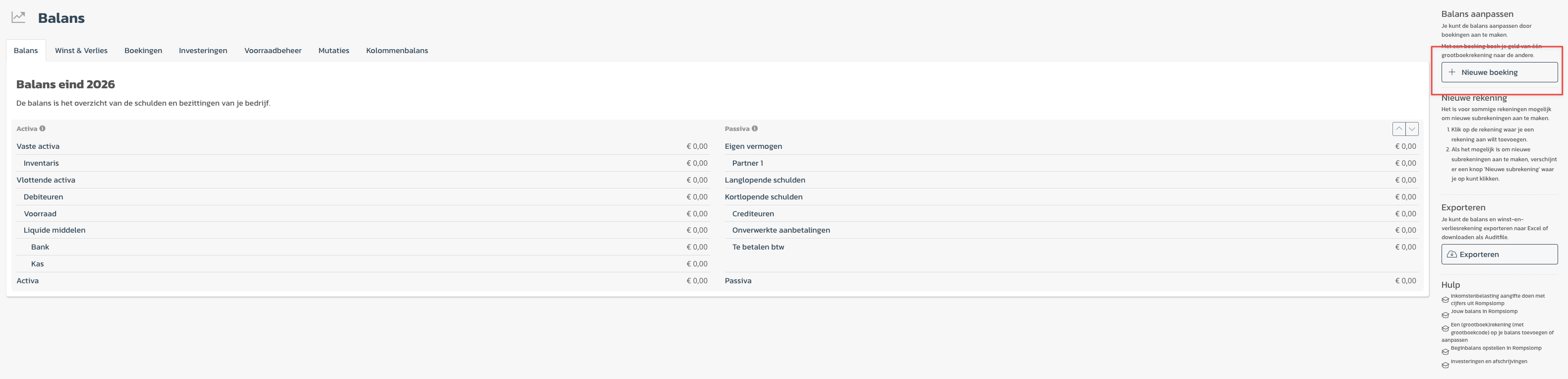This screenshot has width=1568, height=379.
Task: Open the Debiteuren account row
Action: pyautogui.click(x=43, y=197)
